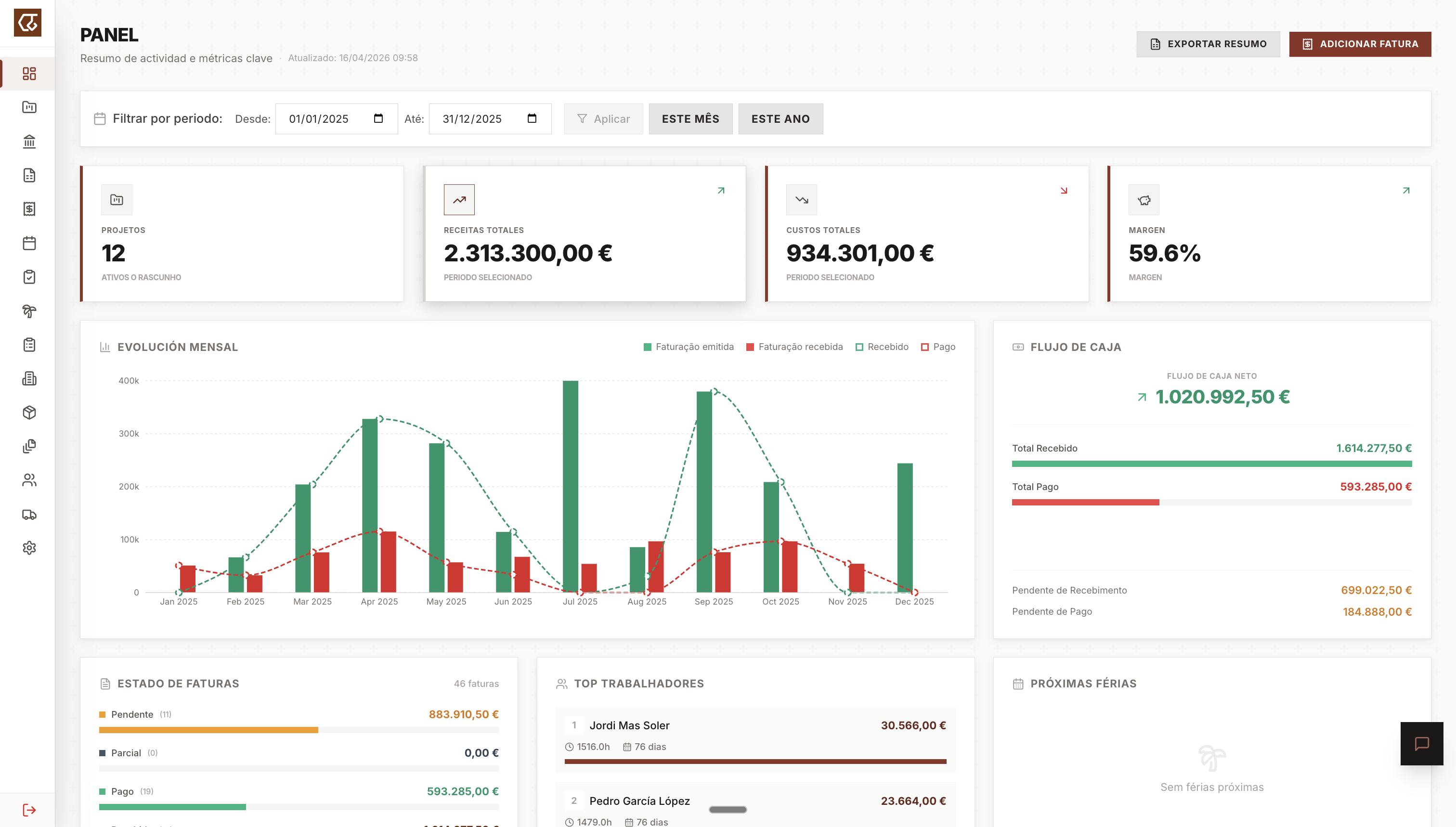Click the Projetos card showing 12
Image resolution: width=1456 pixels, height=827 pixels.
pyautogui.click(x=242, y=233)
